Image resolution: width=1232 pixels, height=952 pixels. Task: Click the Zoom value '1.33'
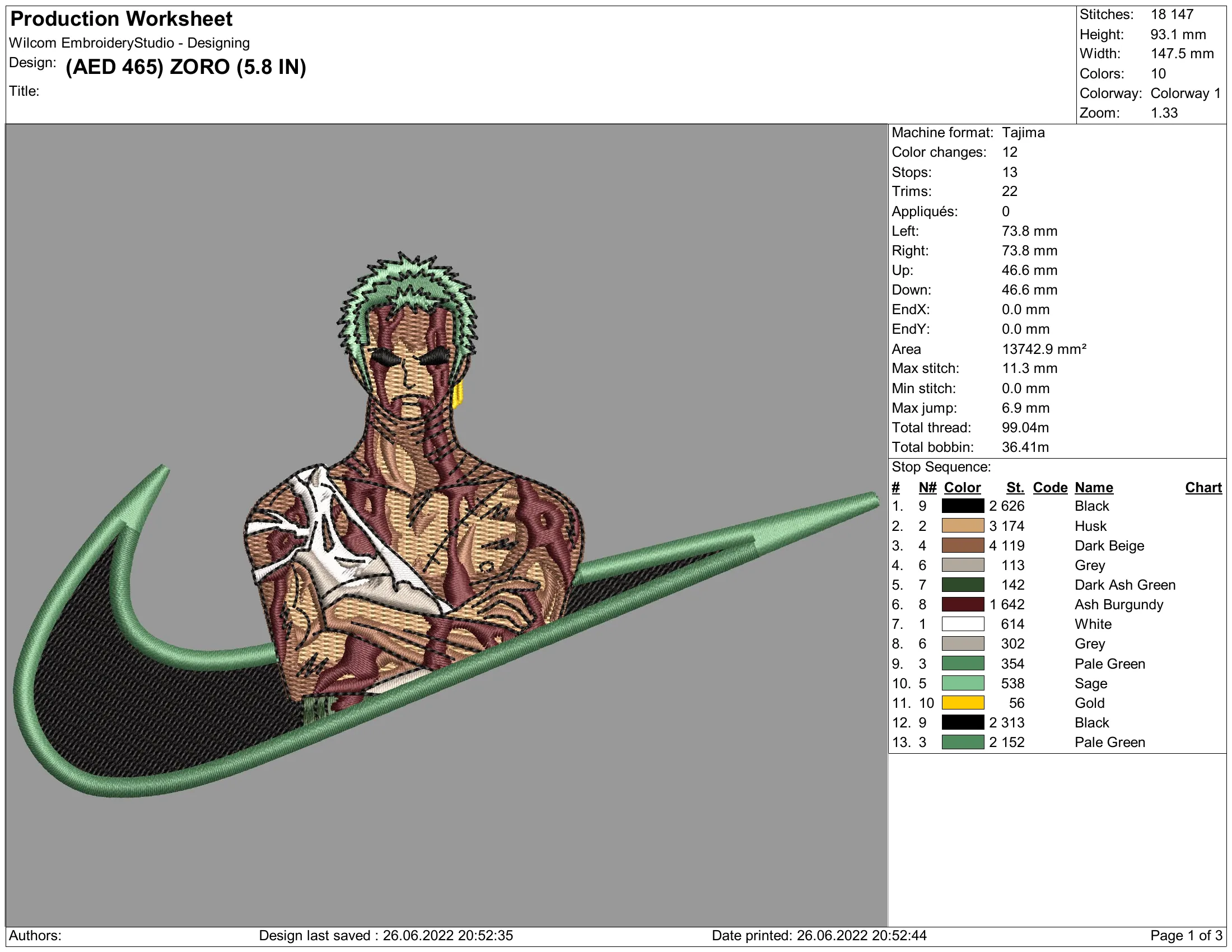click(1164, 113)
